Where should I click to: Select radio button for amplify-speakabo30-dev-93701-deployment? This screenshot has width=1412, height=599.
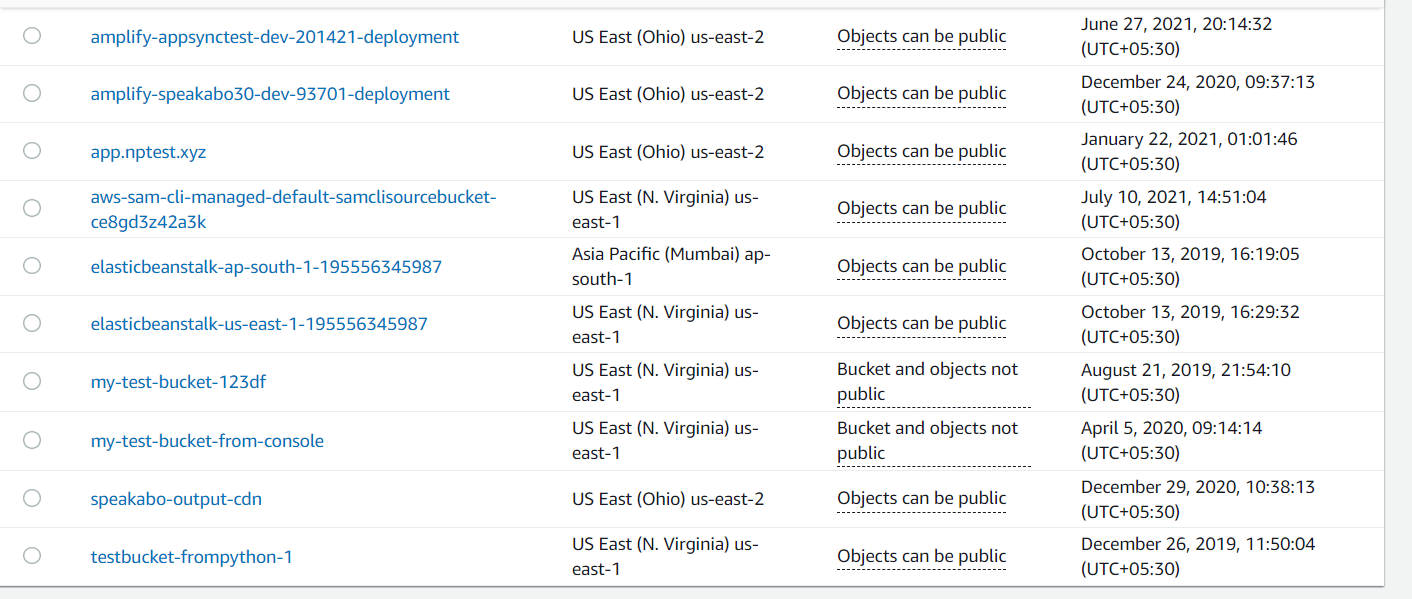click(x=32, y=93)
